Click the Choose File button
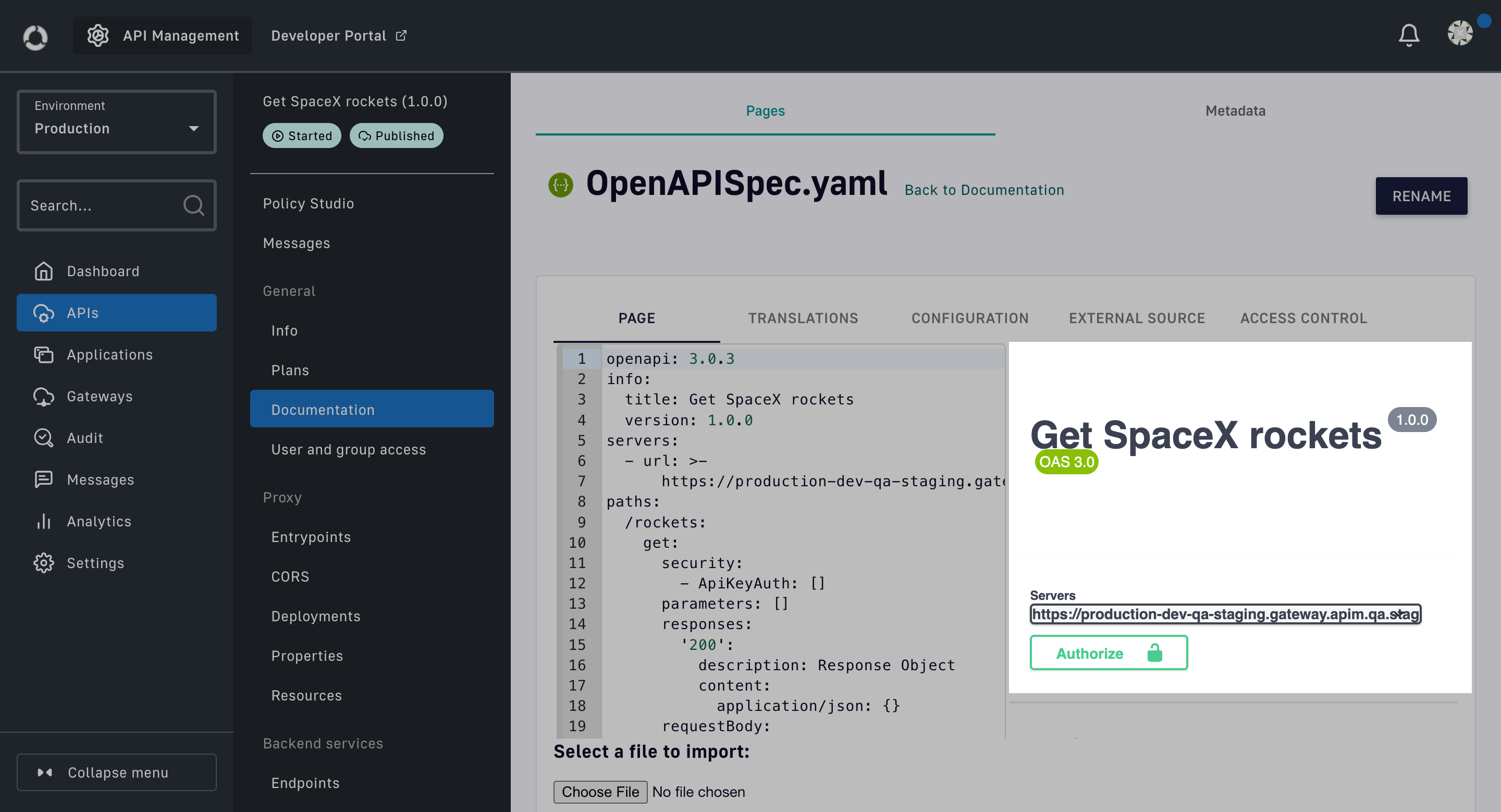This screenshot has width=1501, height=812. [x=600, y=792]
